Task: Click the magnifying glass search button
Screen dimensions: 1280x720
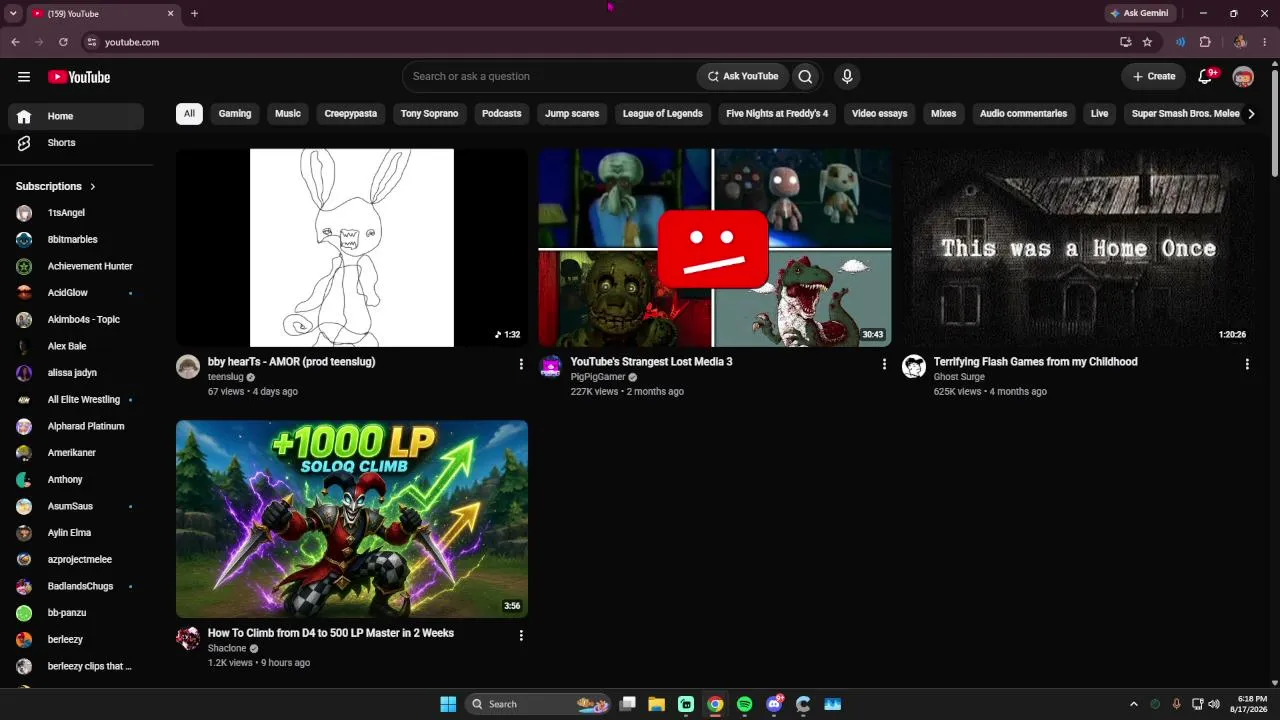Action: pyautogui.click(x=805, y=76)
